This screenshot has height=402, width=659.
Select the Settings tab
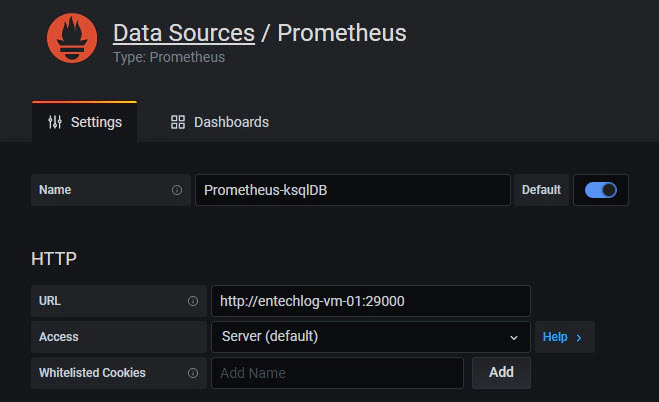tap(84, 122)
